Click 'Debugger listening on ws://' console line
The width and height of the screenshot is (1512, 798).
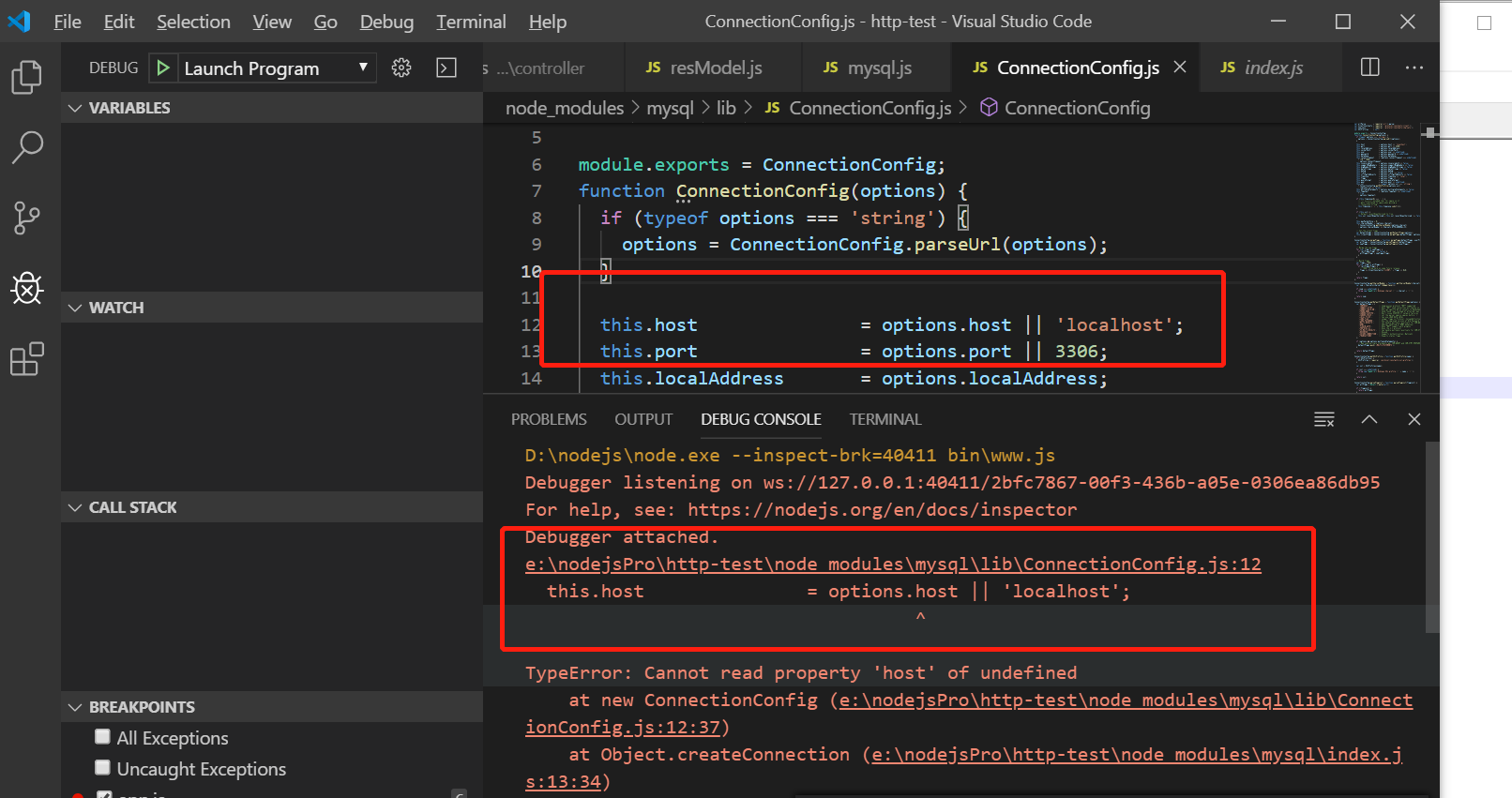pyautogui.click(x=952, y=482)
